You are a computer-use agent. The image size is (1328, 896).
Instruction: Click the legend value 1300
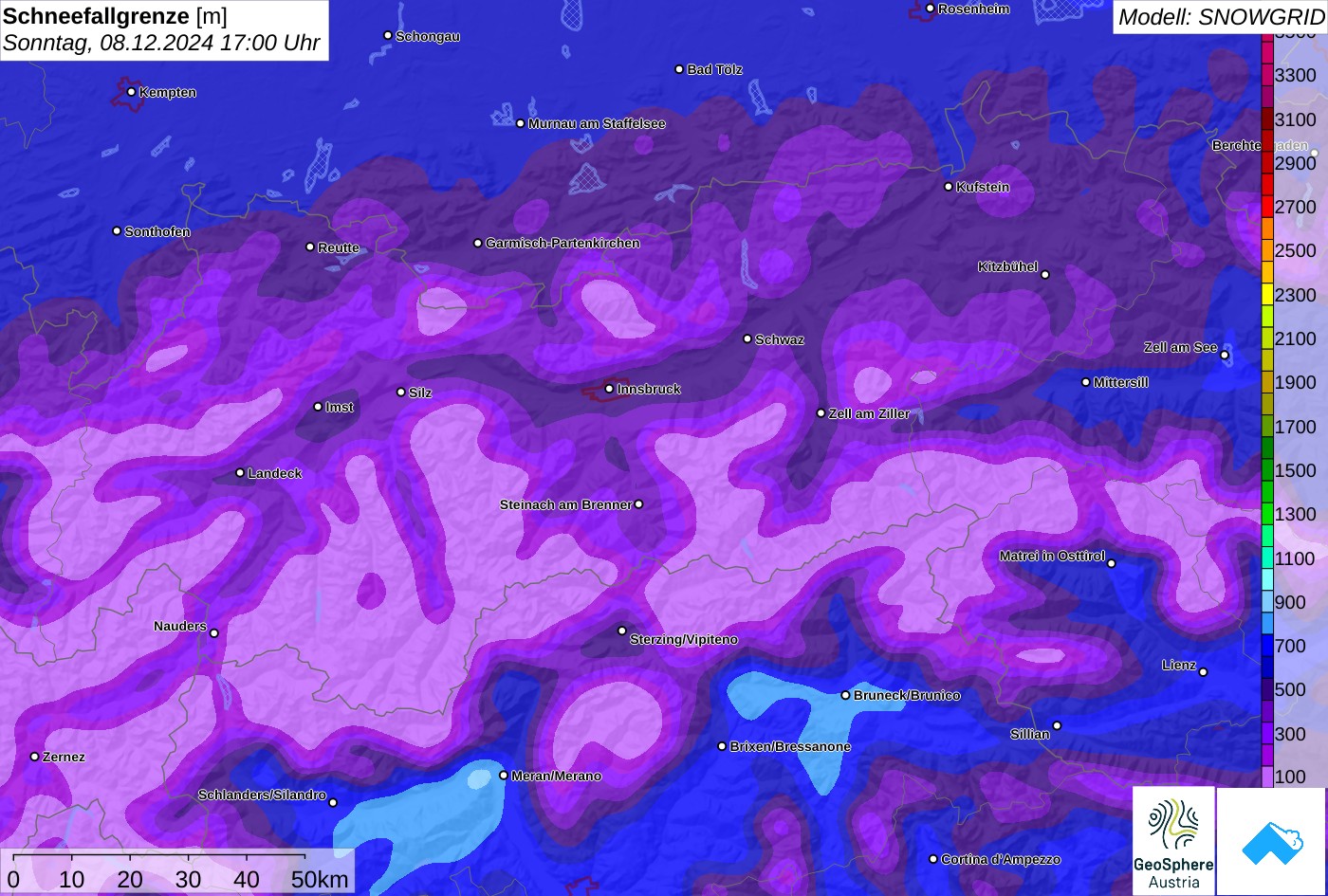point(1296,514)
